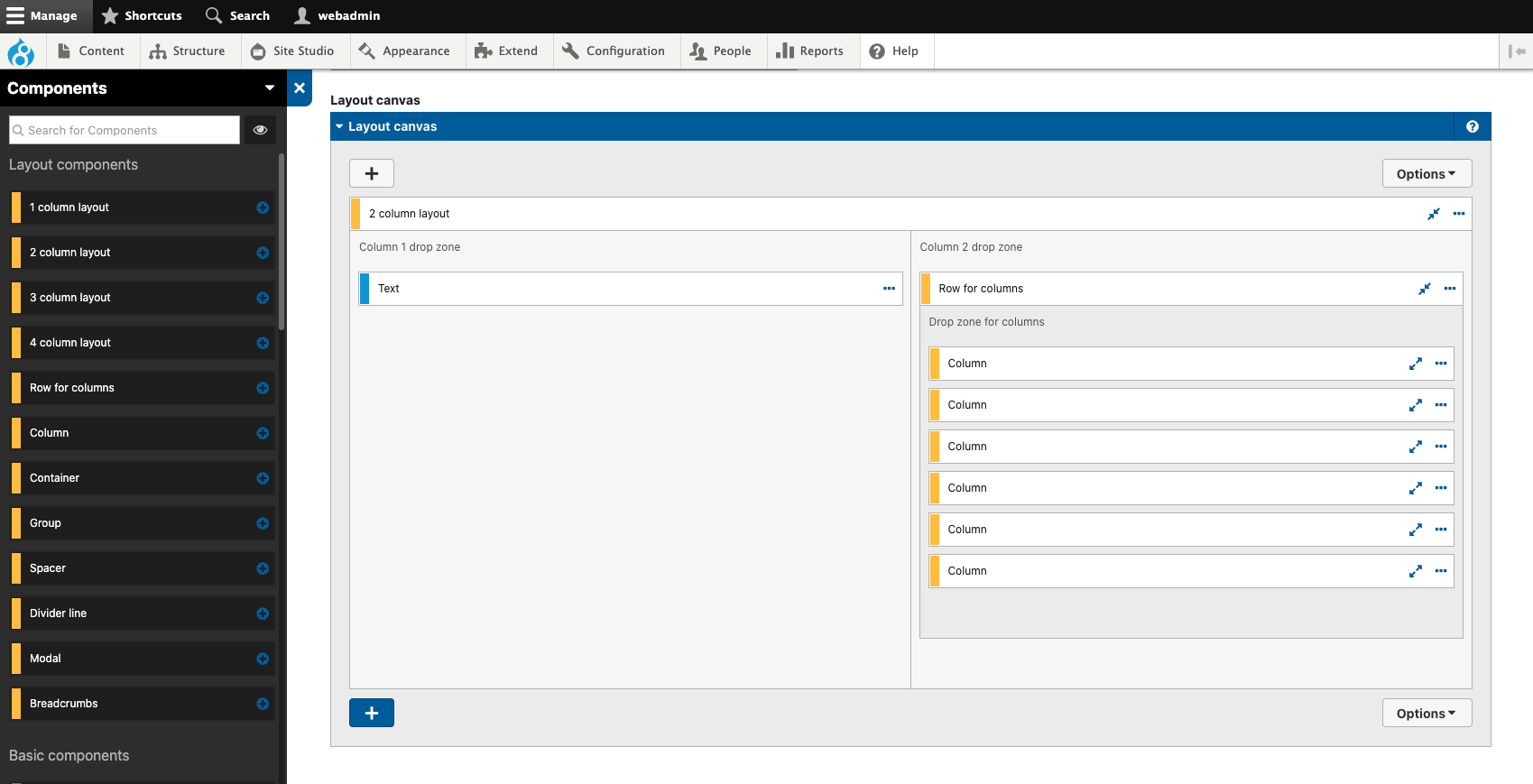Open more options for the first Column
Viewport: 1533px width, 784px height.
(1441, 364)
